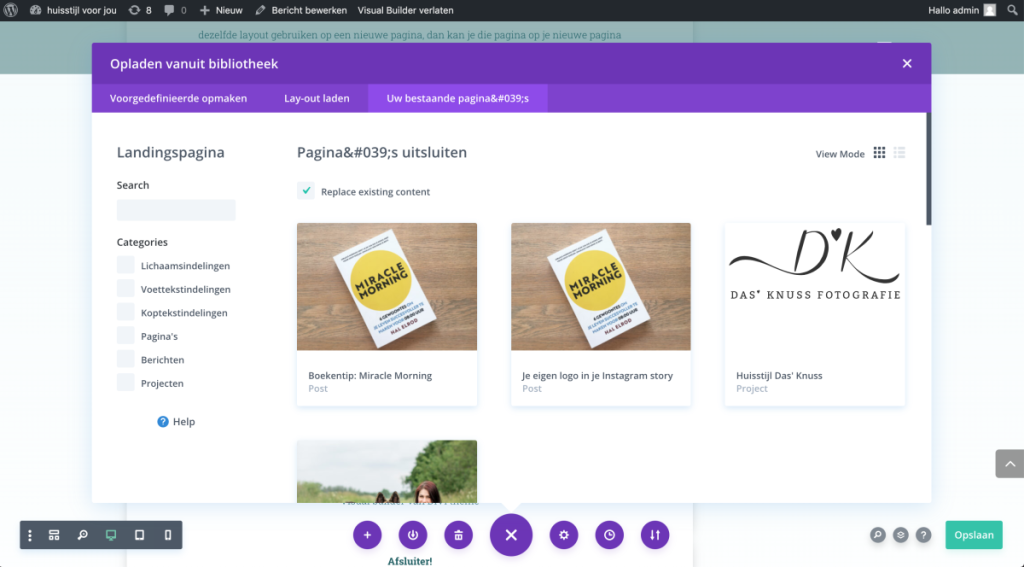The image size is (1024, 567).
Task: Select phone view icon
Action: point(168,535)
